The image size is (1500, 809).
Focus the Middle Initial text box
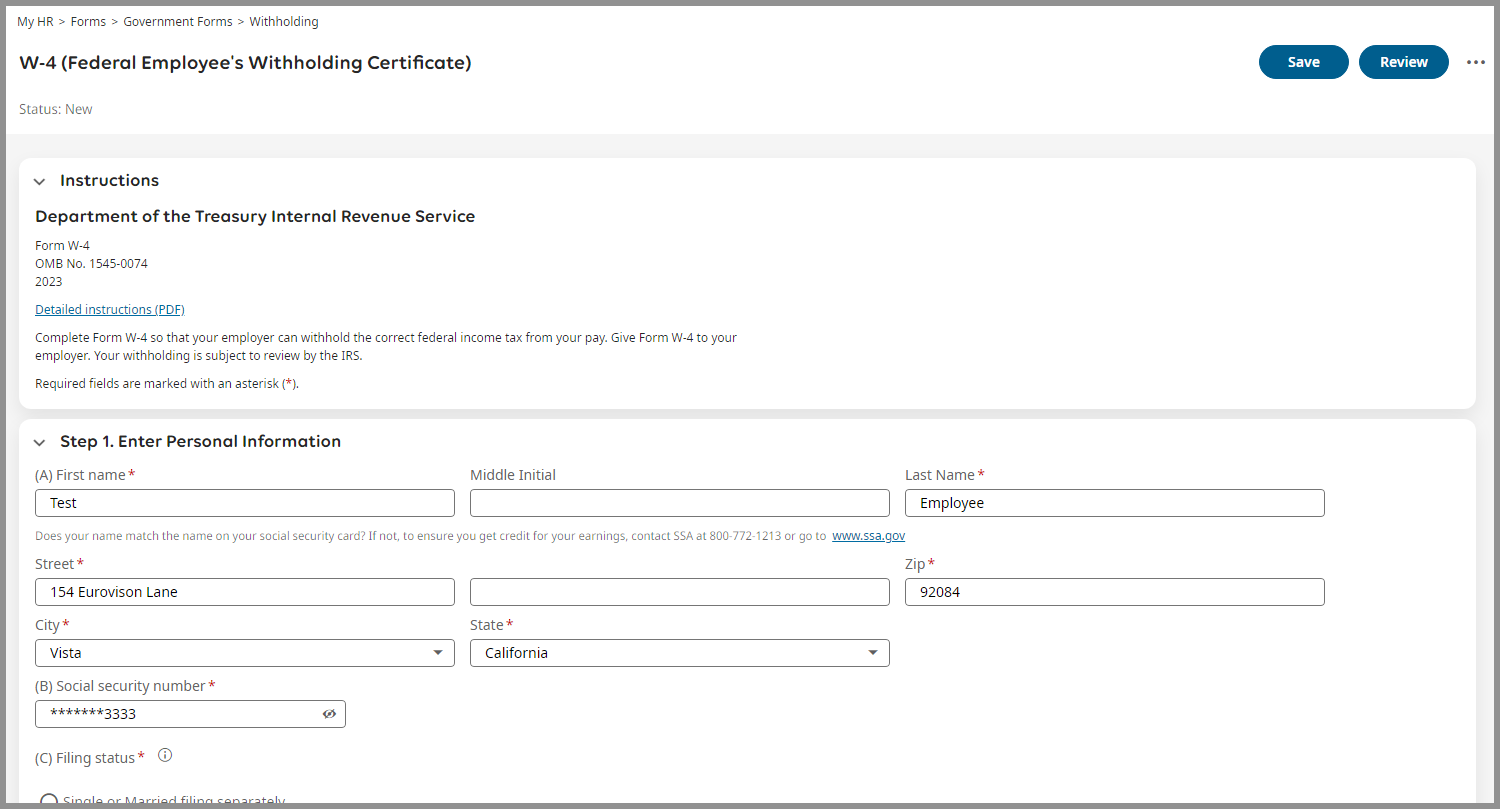(679, 503)
